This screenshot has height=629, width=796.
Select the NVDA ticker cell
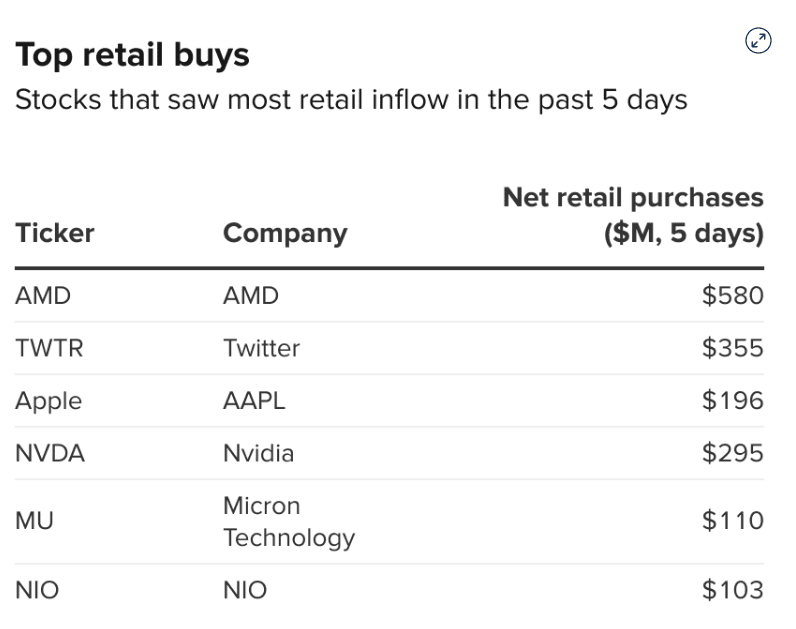click(x=50, y=454)
